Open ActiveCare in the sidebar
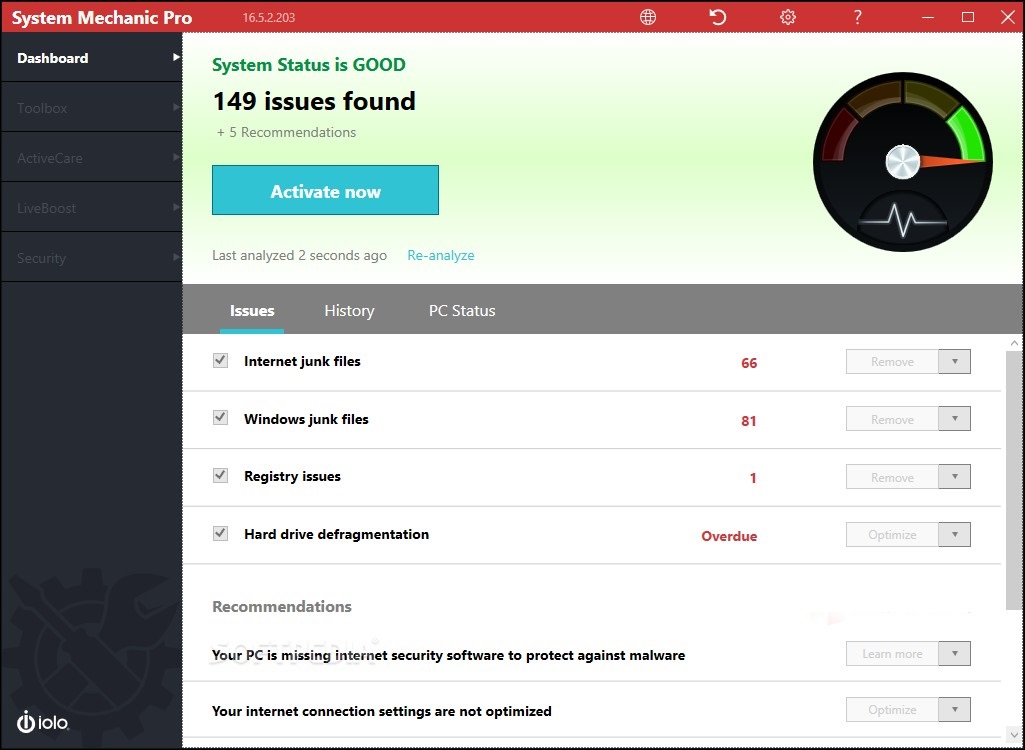Viewport: 1025px width, 750px height. [x=92, y=157]
